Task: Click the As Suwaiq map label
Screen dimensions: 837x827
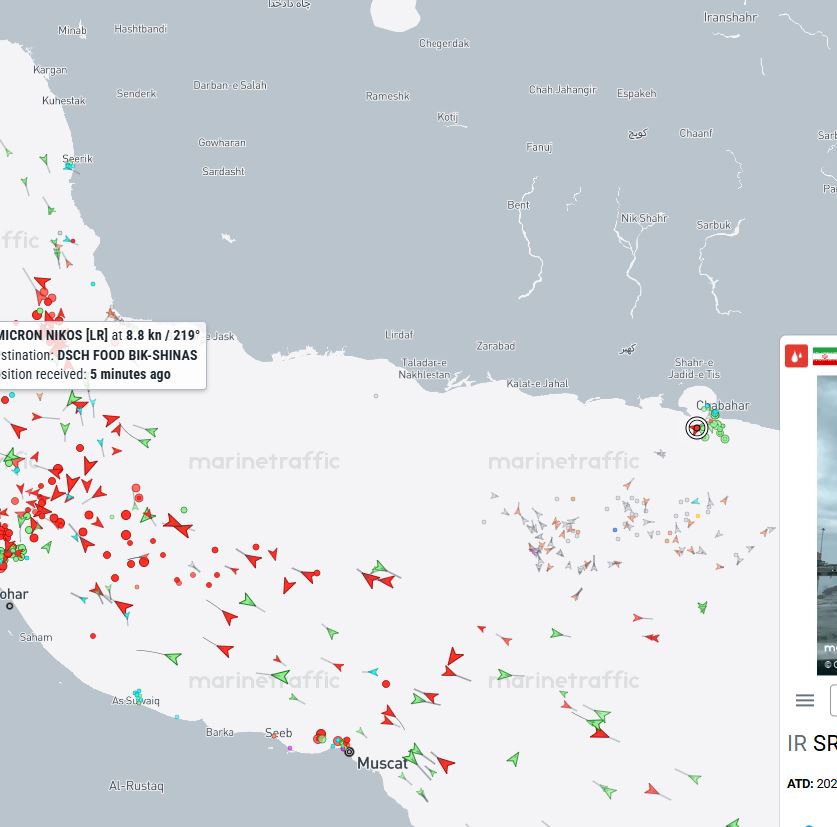Action: 136,700
